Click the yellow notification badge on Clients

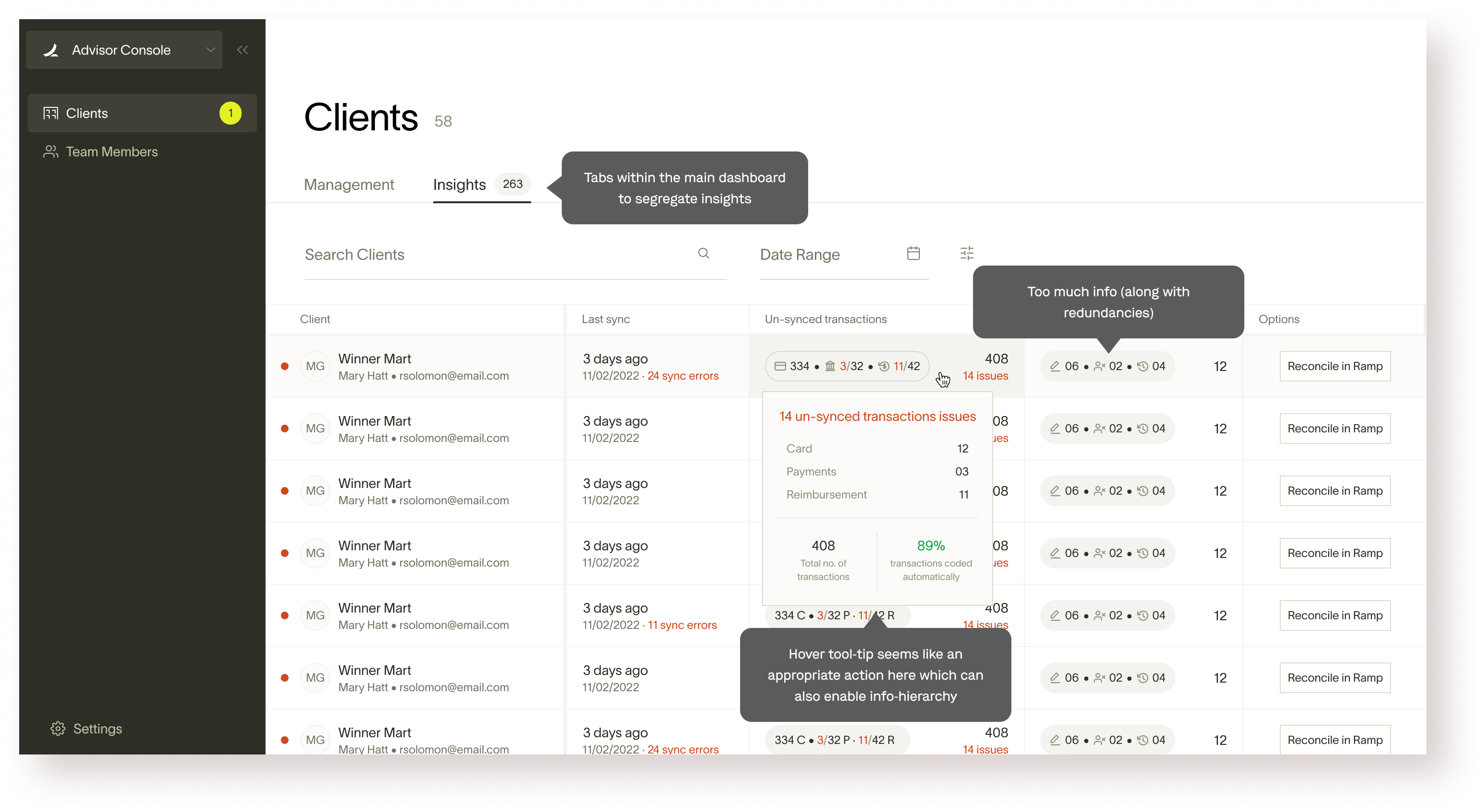(231, 113)
